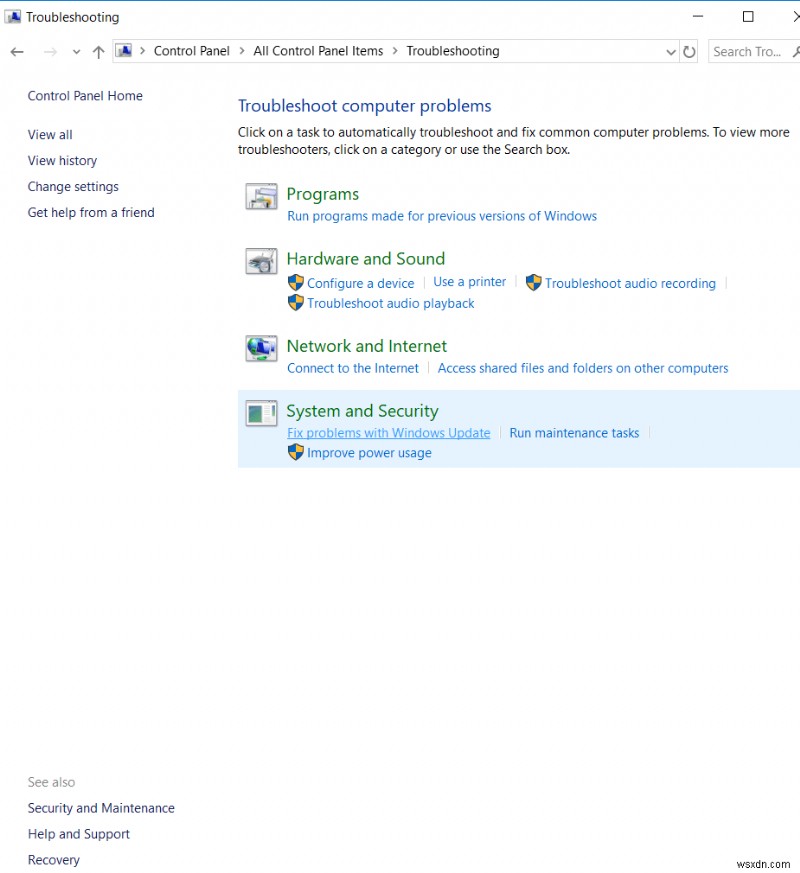Open the recent pages dropdown chevron
This screenshot has width=800, height=873.
76,51
